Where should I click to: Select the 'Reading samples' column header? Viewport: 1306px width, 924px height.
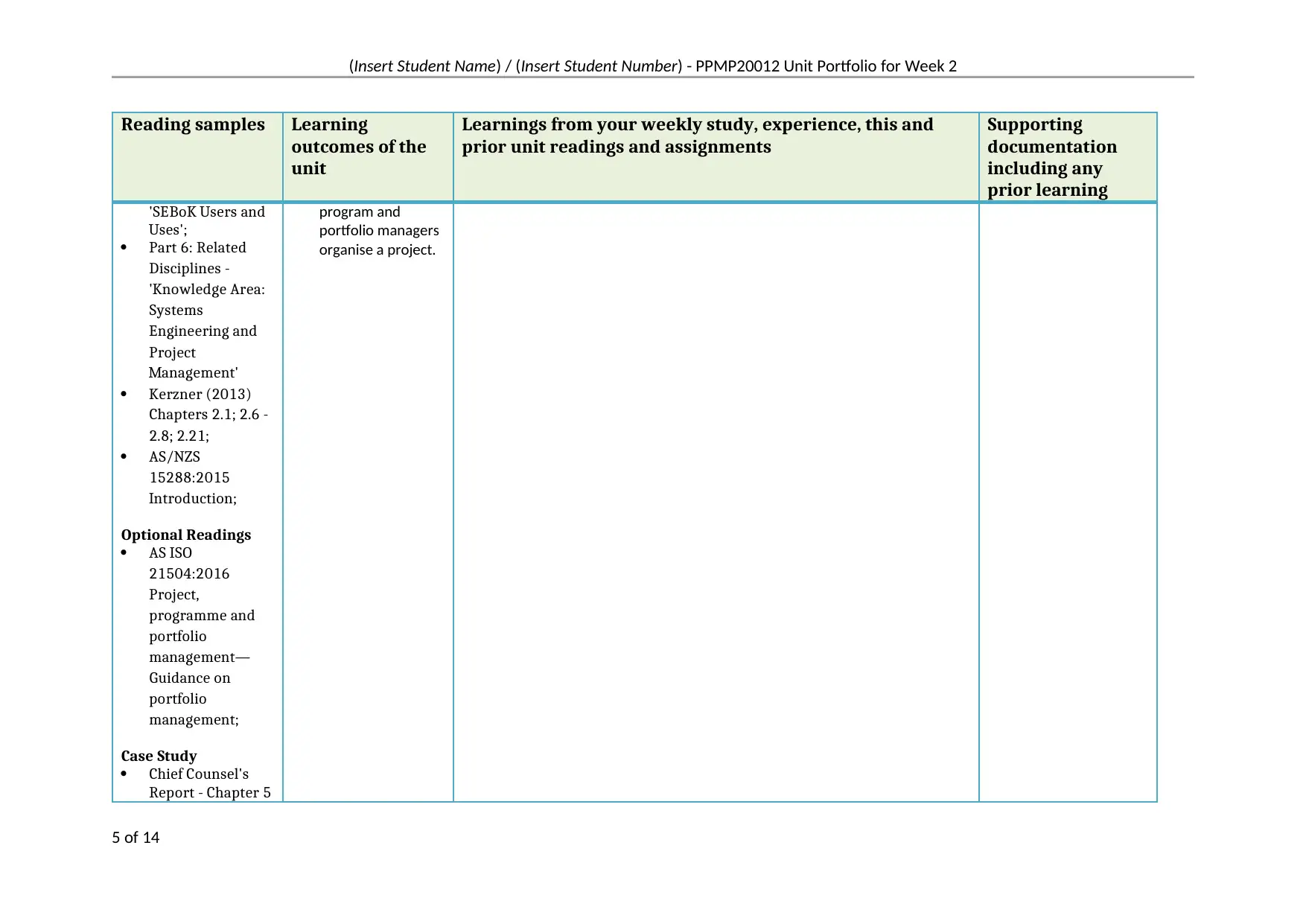(193, 124)
